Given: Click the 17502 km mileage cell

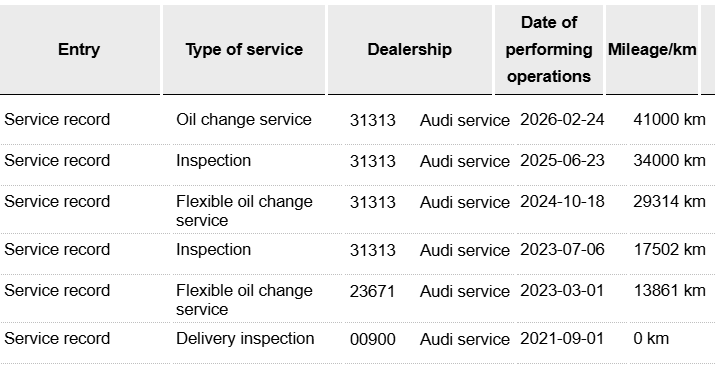Looking at the screenshot, I should pos(669,250).
